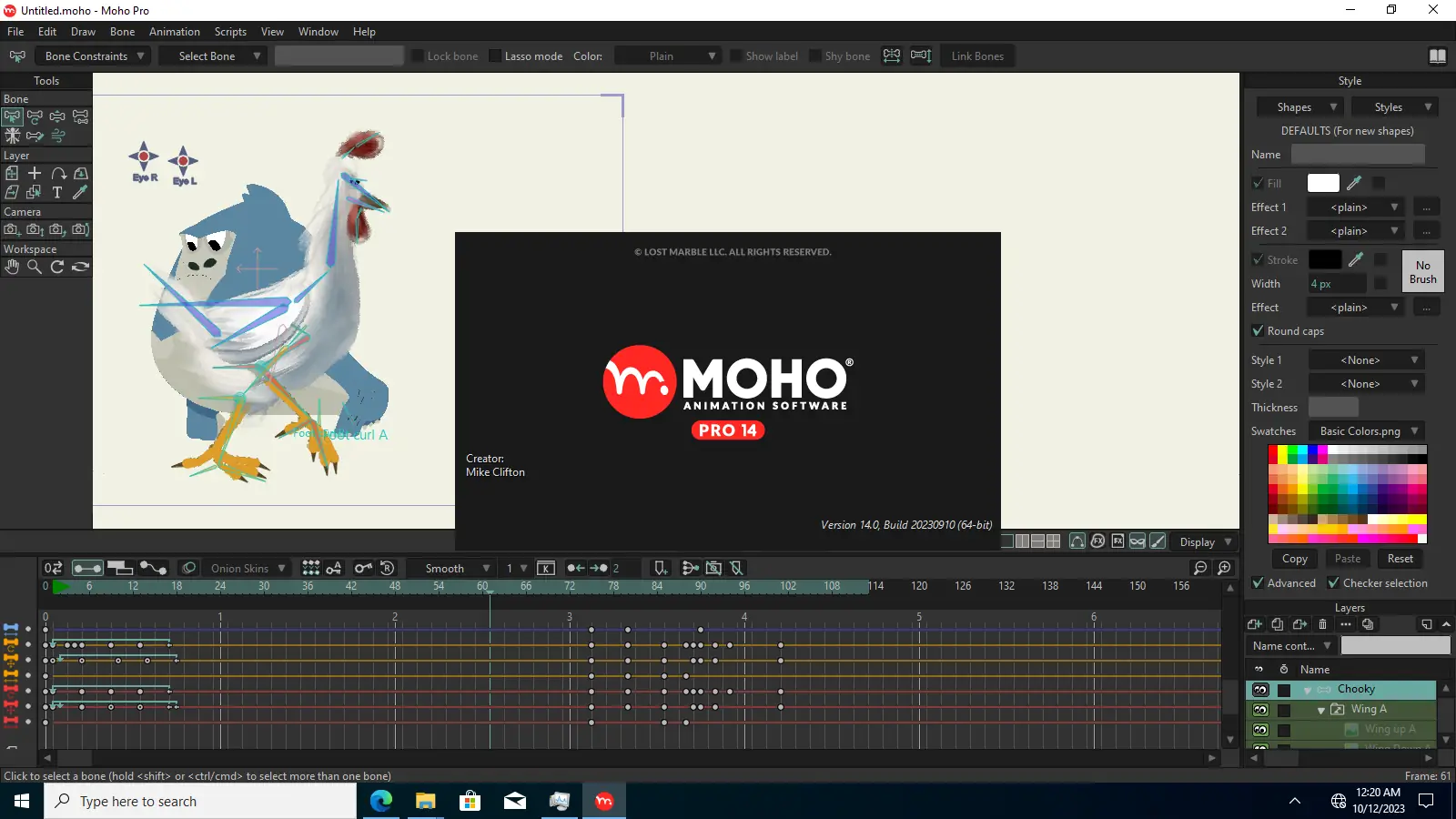Open the bone Color Plain dropdown

click(x=667, y=56)
